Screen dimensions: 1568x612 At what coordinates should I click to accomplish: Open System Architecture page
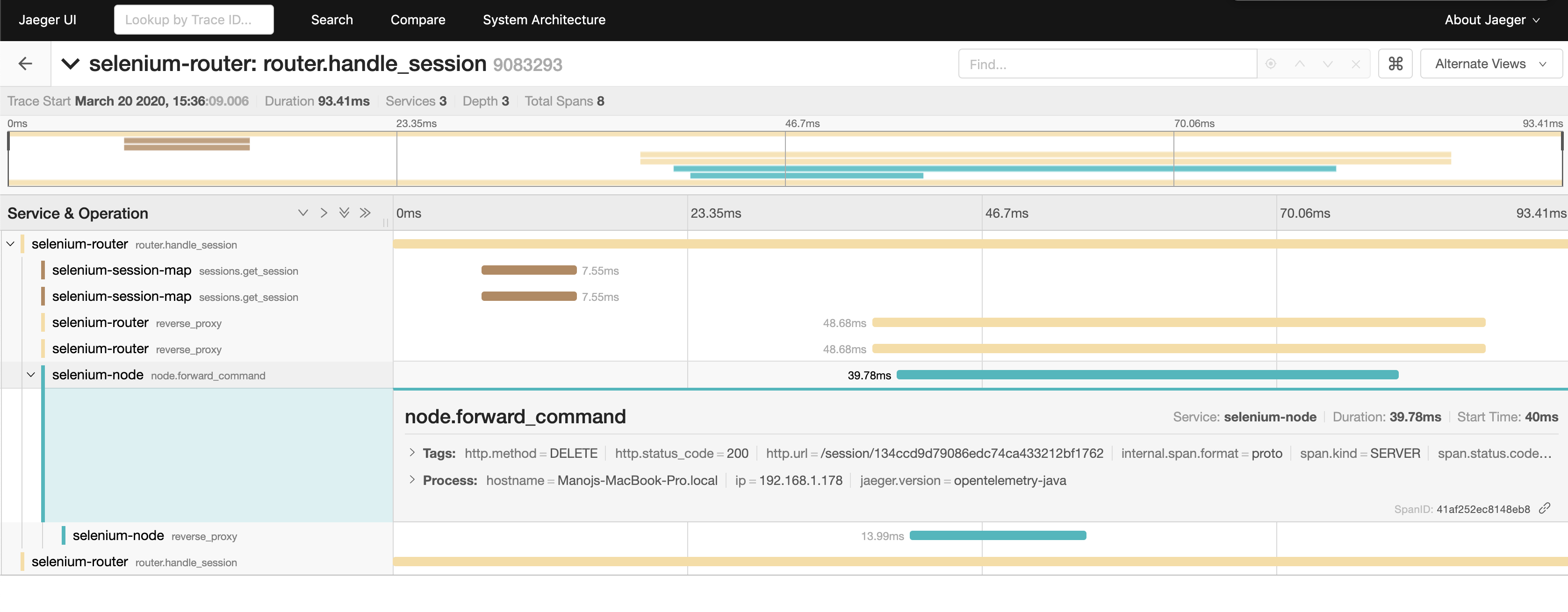pos(544,20)
